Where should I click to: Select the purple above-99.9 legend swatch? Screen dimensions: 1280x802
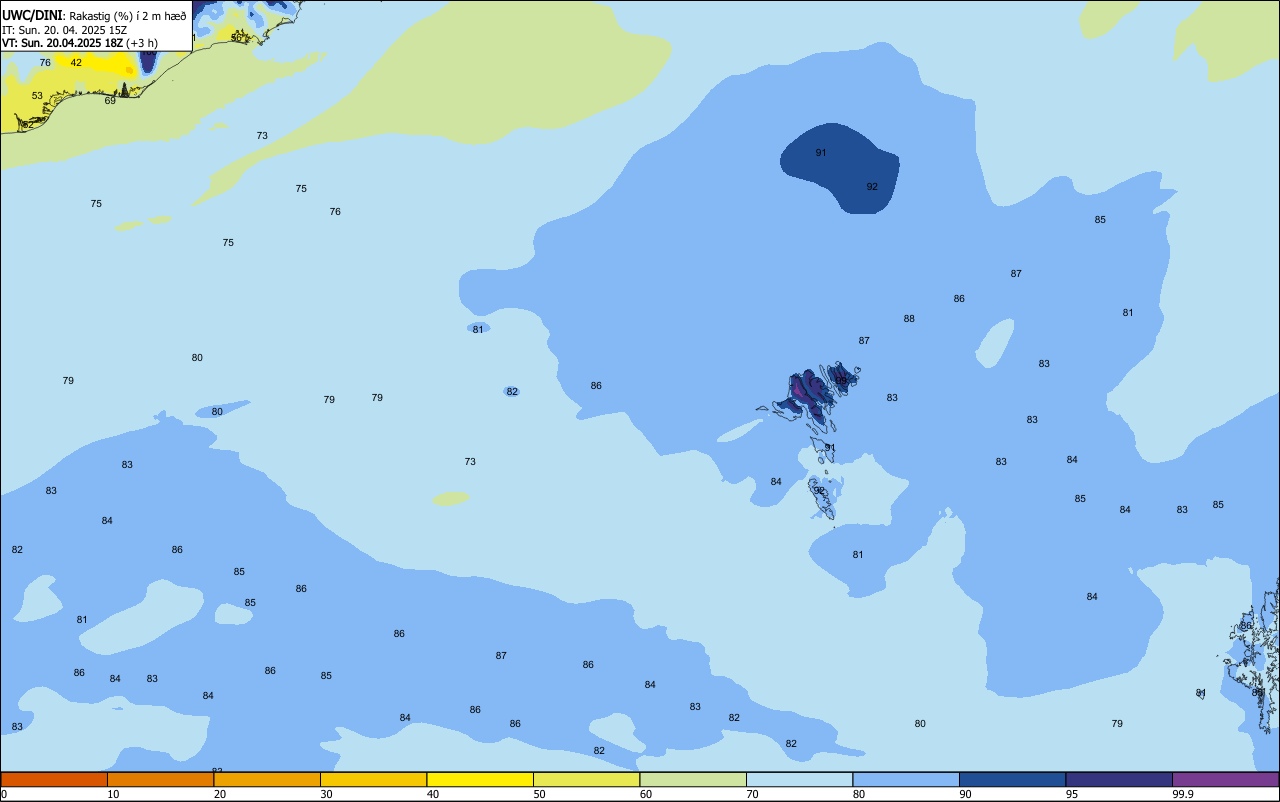point(1225,779)
